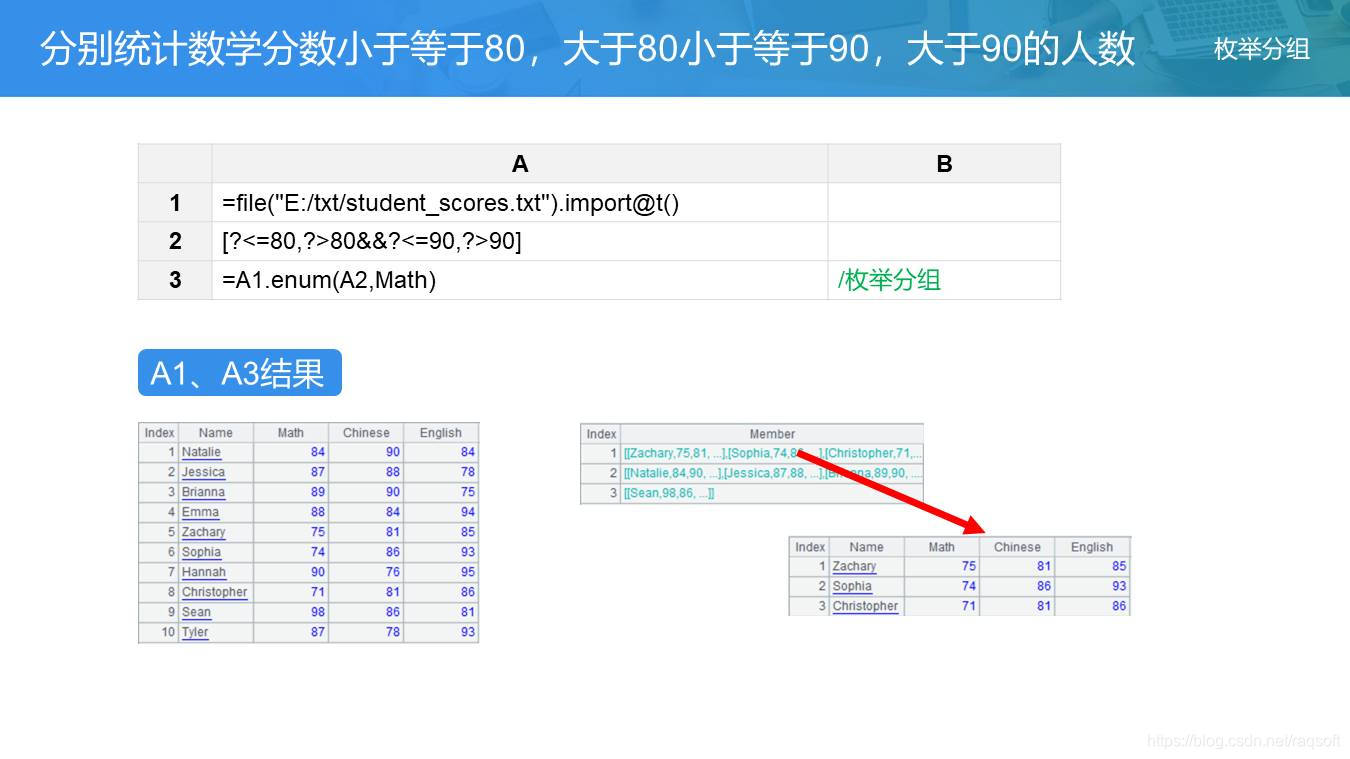
Task: Open Member row starting with [[Natalie,84,90
Action: click(772, 473)
